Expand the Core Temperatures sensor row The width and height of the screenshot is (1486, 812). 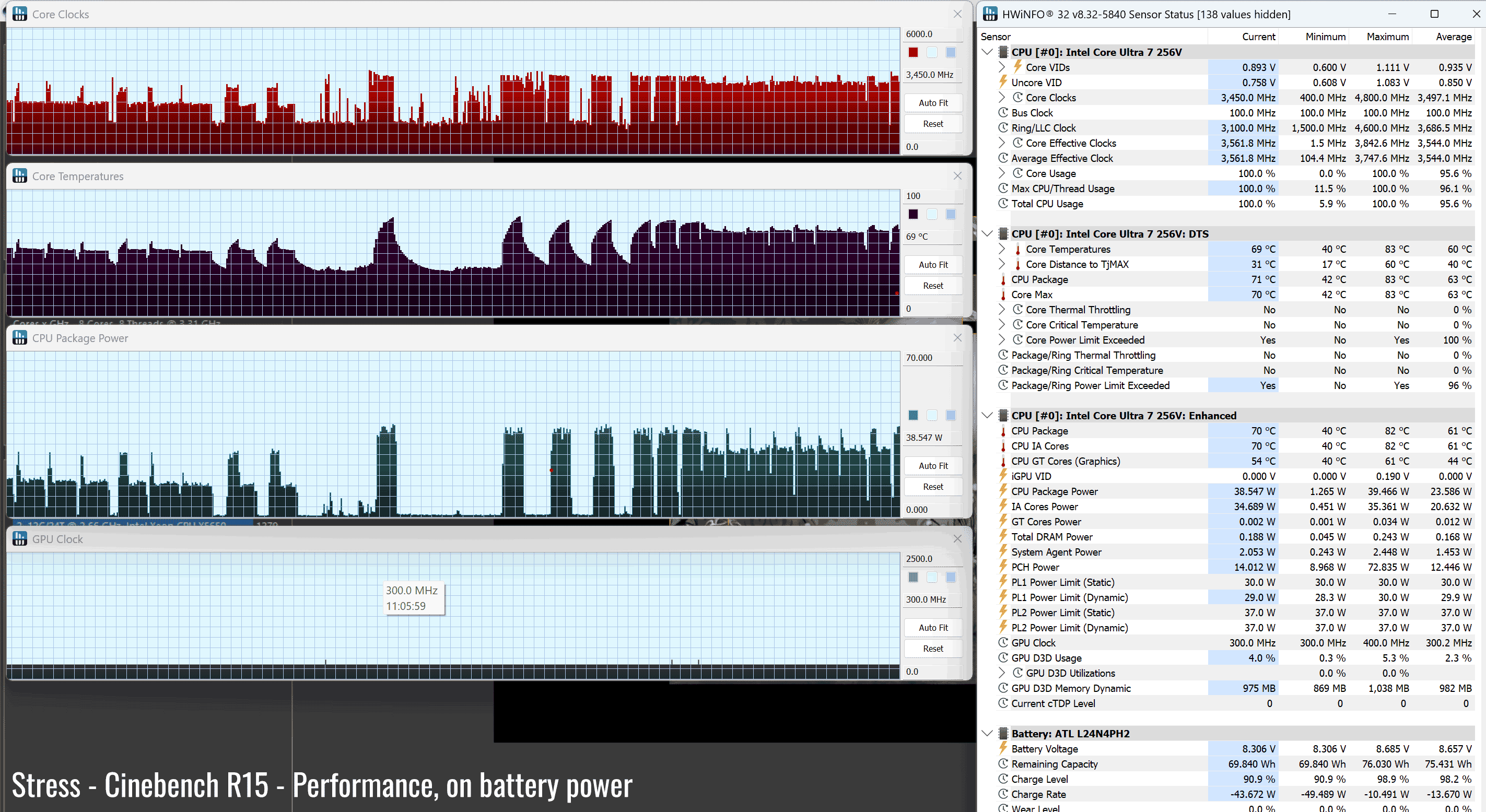tap(1002, 249)
